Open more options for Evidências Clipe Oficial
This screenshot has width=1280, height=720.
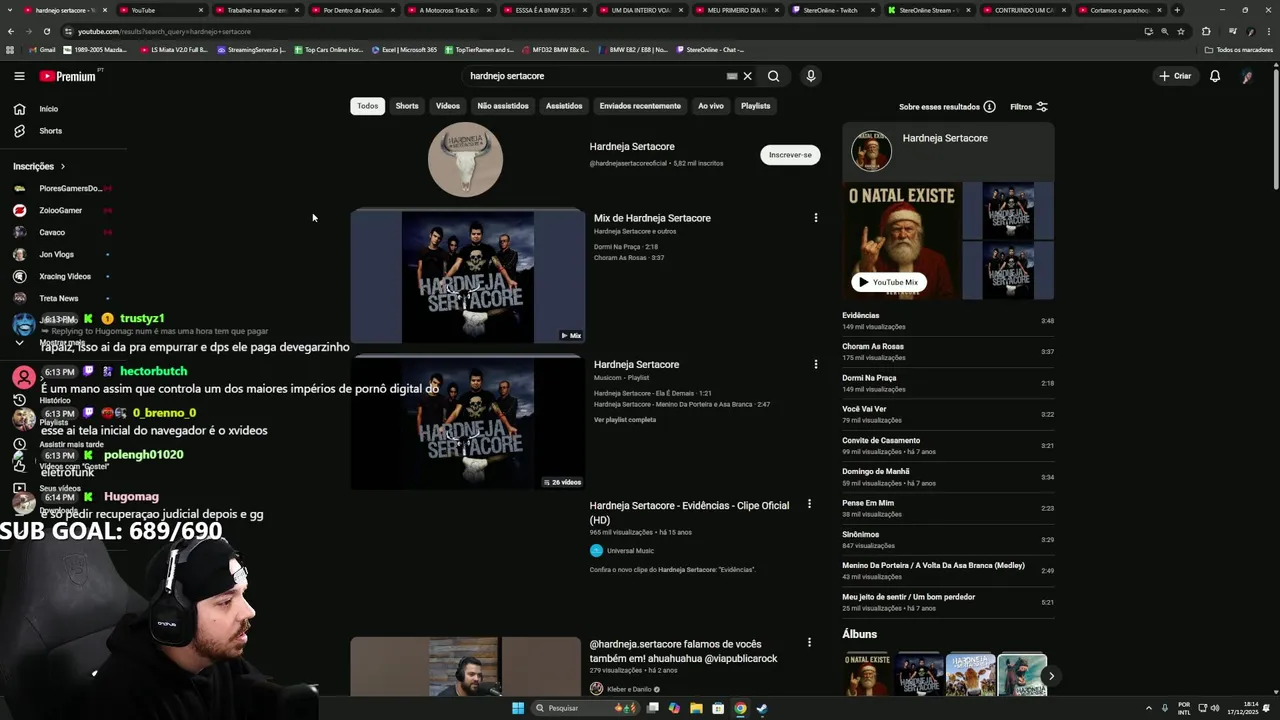point(809,504)
